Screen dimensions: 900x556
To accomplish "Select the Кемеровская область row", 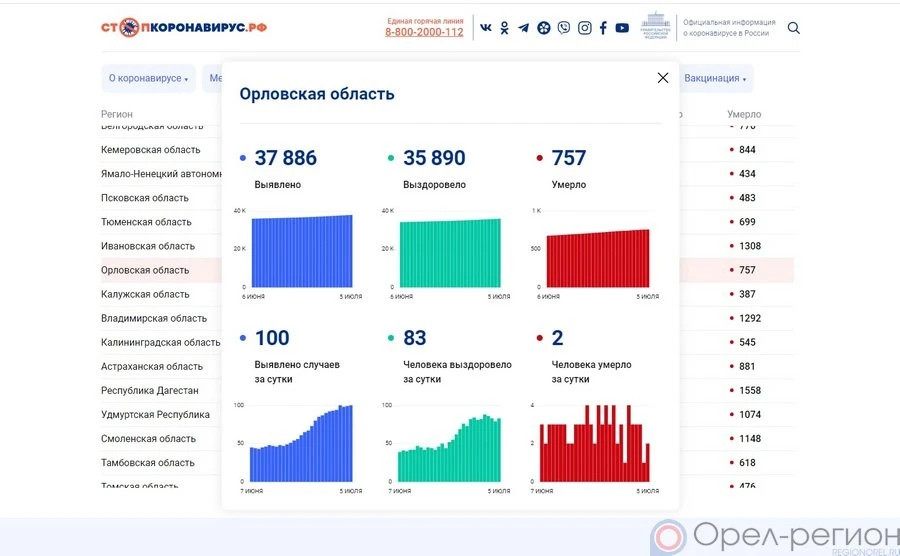I will coord(151,150).
